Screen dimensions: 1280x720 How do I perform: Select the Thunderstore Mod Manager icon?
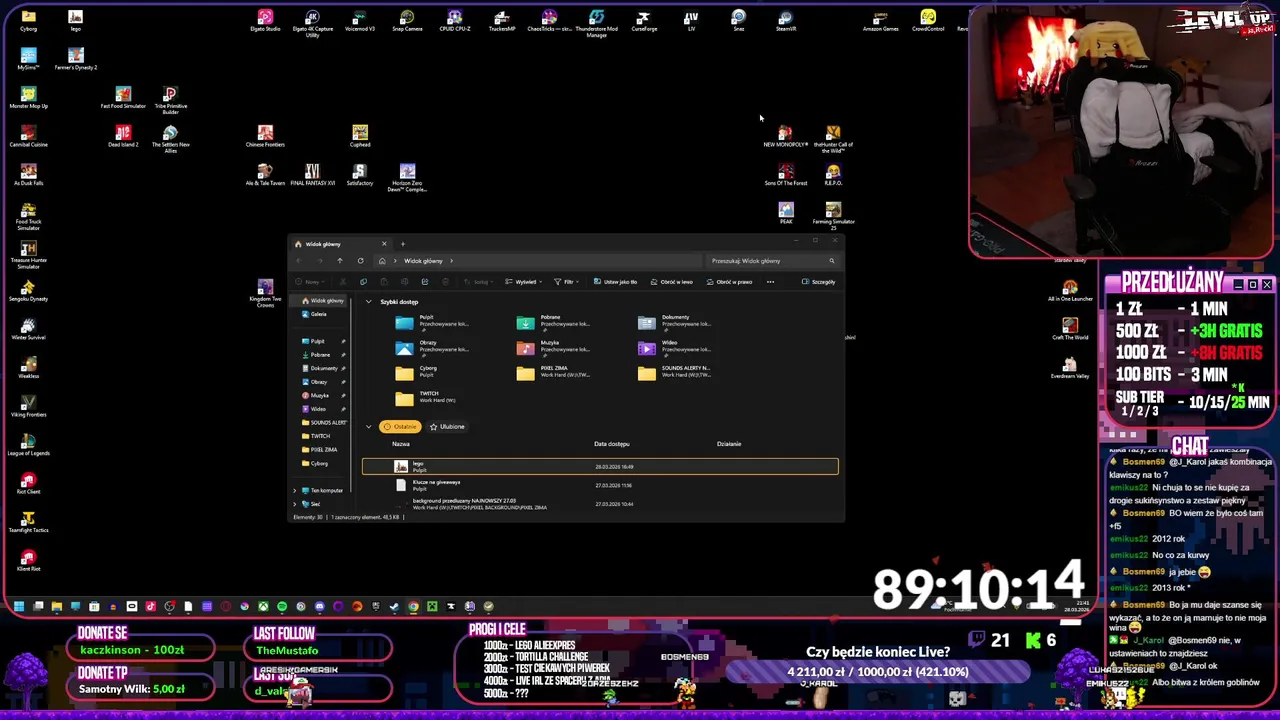pos(596,22)
